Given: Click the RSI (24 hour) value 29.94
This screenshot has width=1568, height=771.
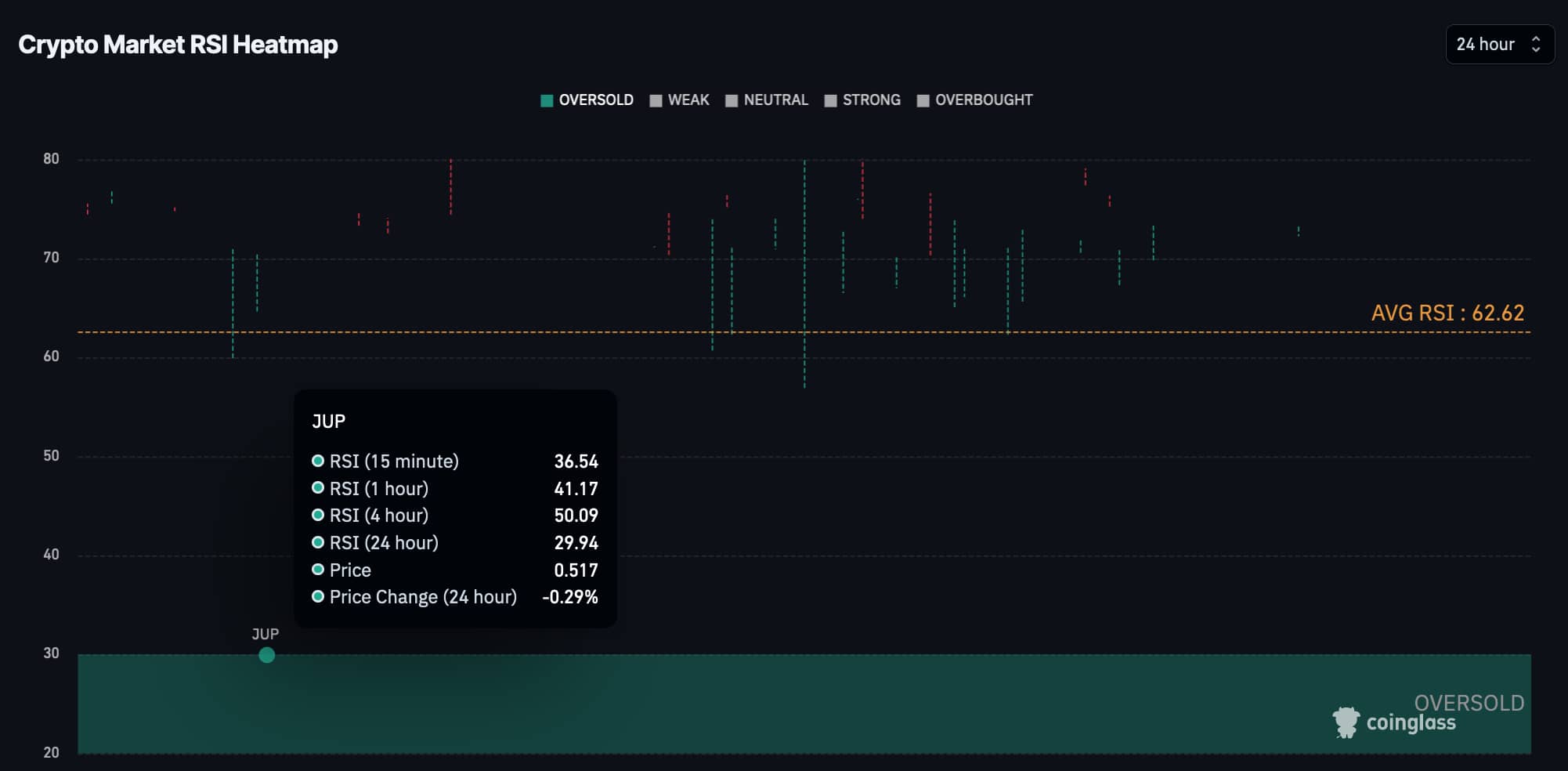Looking at the screenshot, I should point(576,543).
